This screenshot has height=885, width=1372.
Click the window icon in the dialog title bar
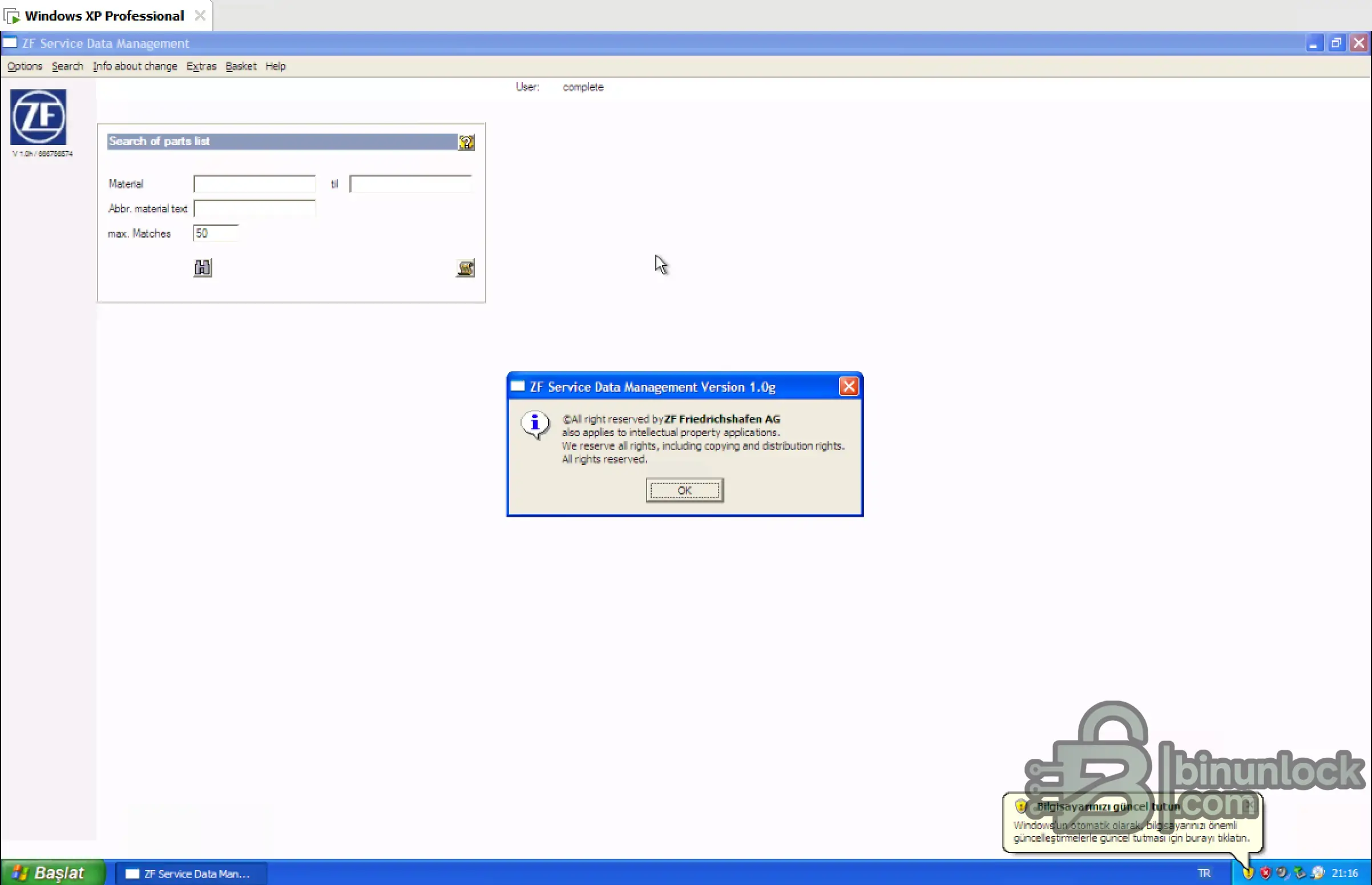518,387
